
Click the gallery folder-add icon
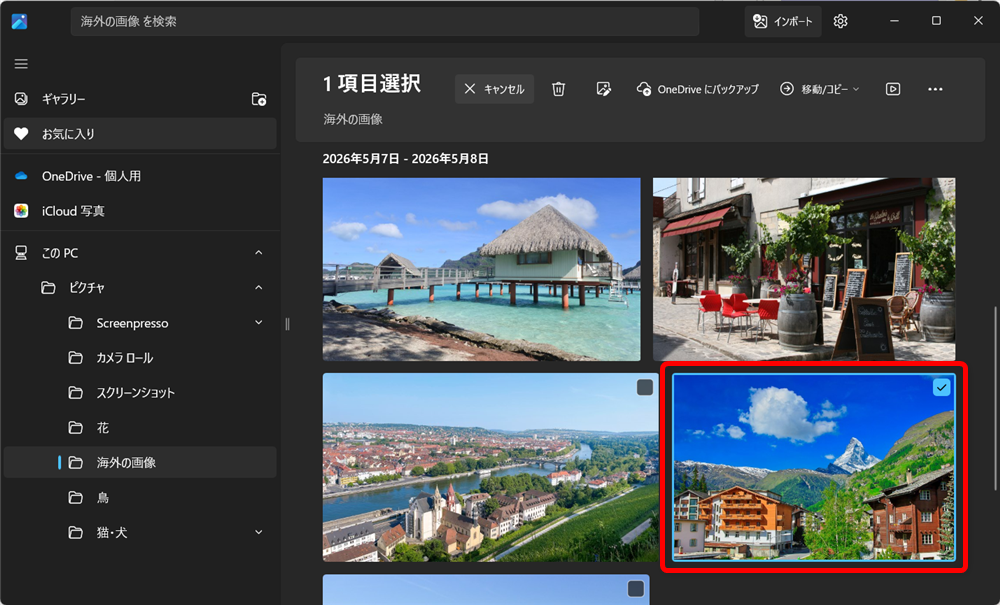tap(258, 99)
